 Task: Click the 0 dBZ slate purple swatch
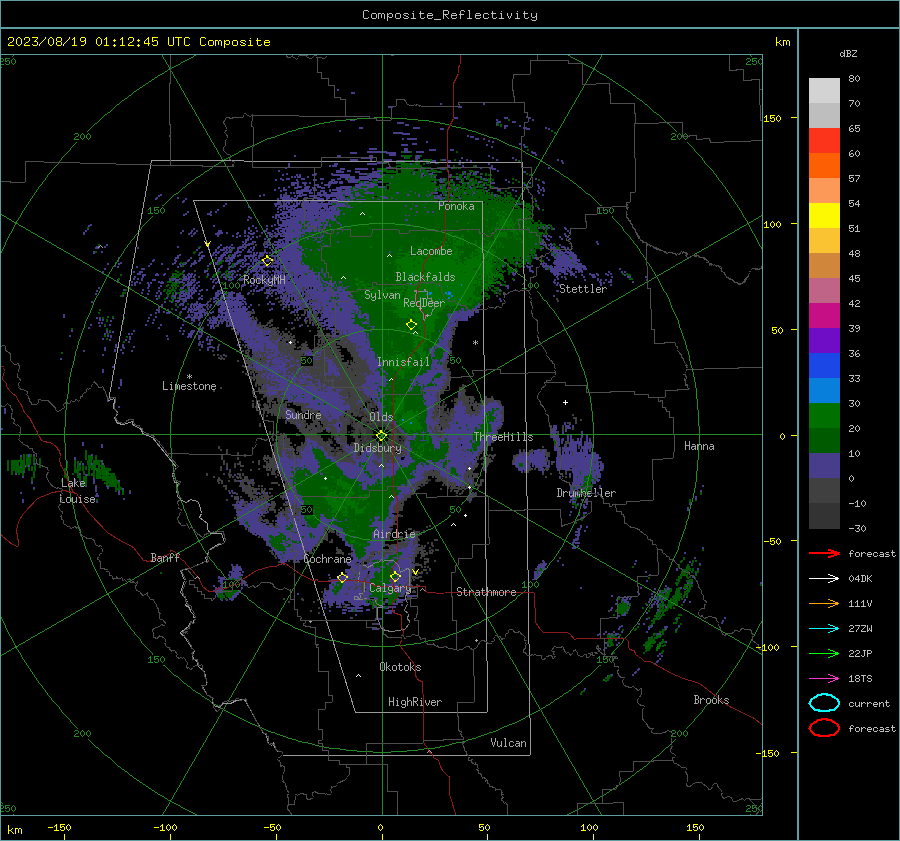click(x=824, y=466)
